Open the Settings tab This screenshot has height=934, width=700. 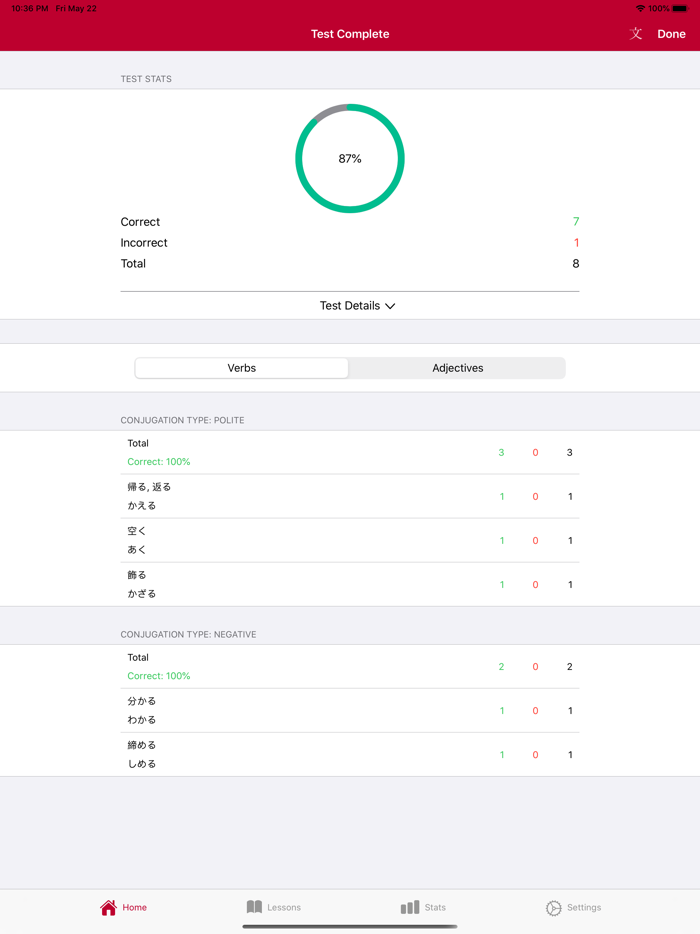click(x=573, y=907)
